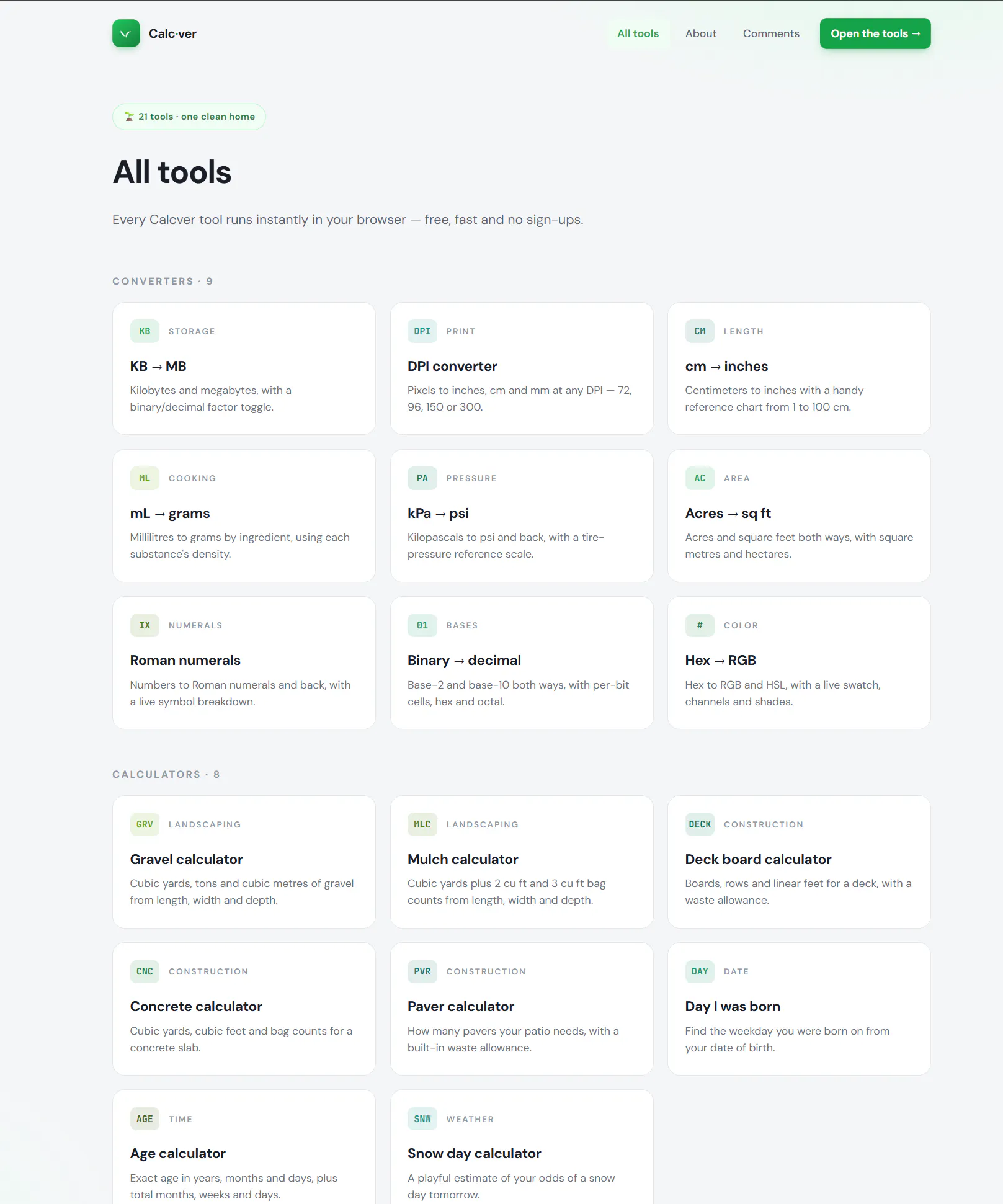Image resolution: width=1003 pixels, height=1204 pixels.
Task: Open the KB → MB converter
Action: click(x=244, y=368)
